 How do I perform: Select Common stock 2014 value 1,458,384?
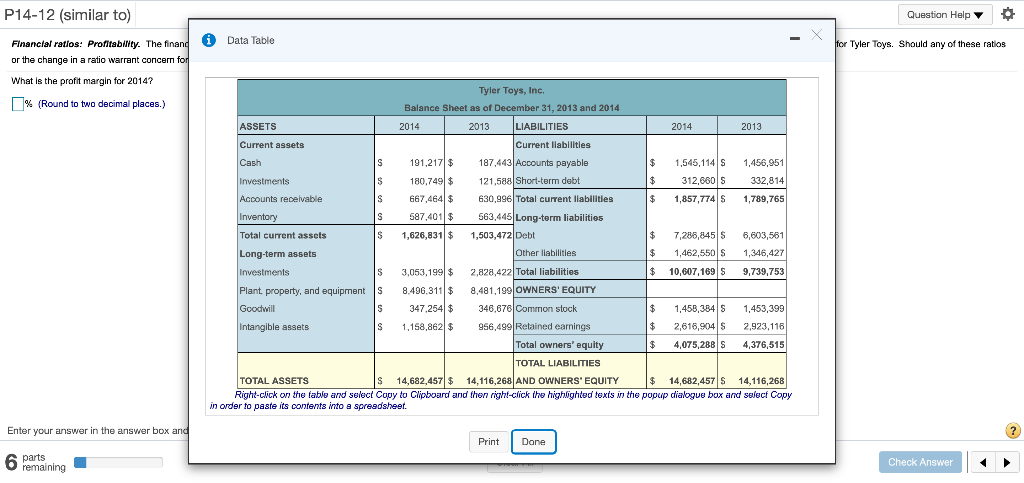point(696,308)
